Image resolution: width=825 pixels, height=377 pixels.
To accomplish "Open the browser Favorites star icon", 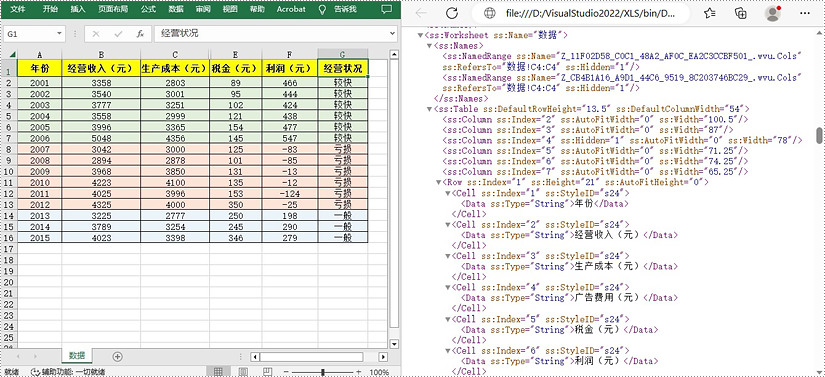I will (x=710, y=13).
